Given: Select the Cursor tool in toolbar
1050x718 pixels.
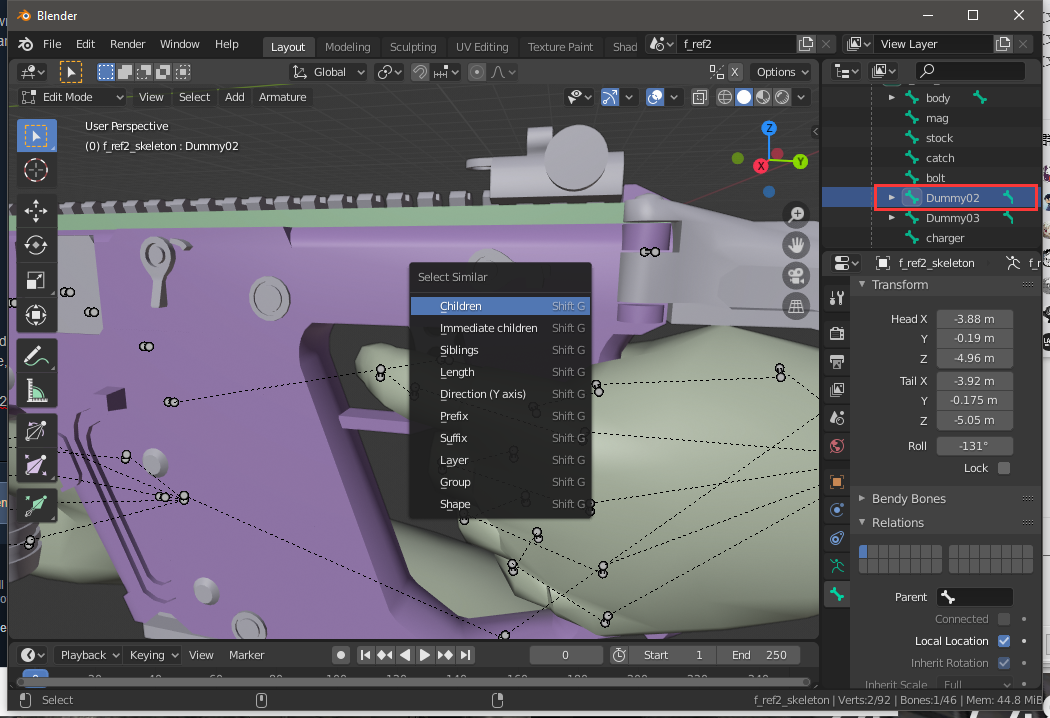Looking at the screenshot, I should (36, 170).
